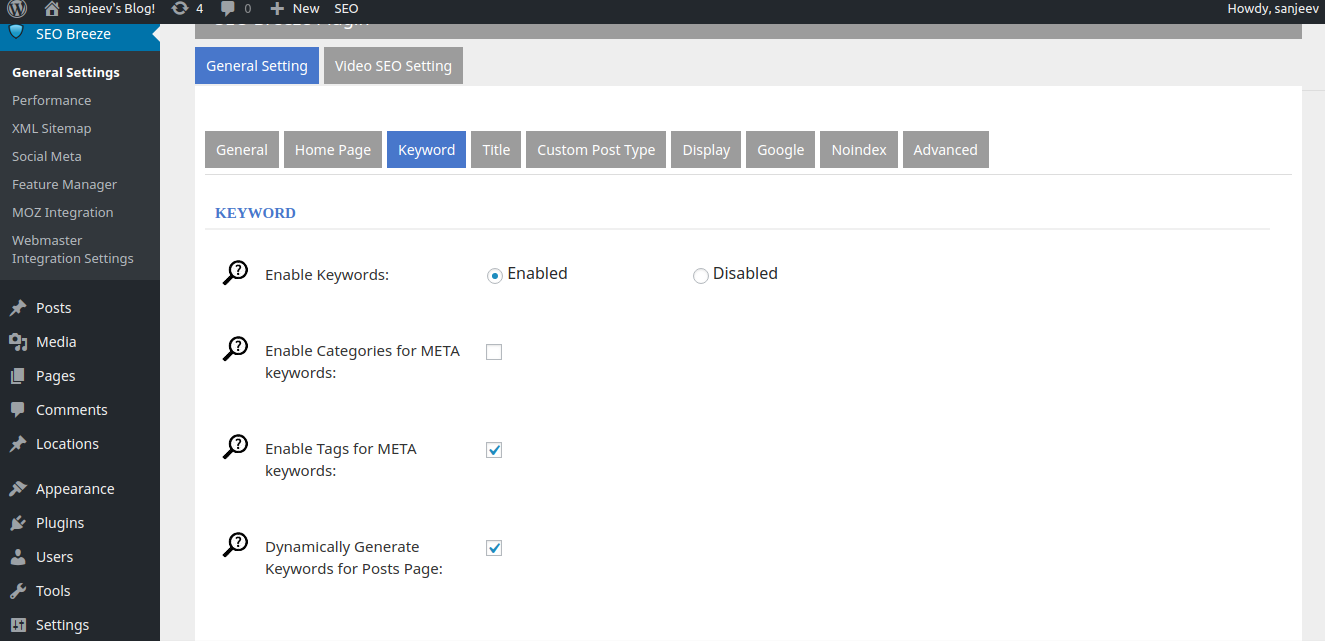Open the comments bubble icon in admin bar
The height and width of the screenshot is (641, 1325).
click(x=228, y=9)
